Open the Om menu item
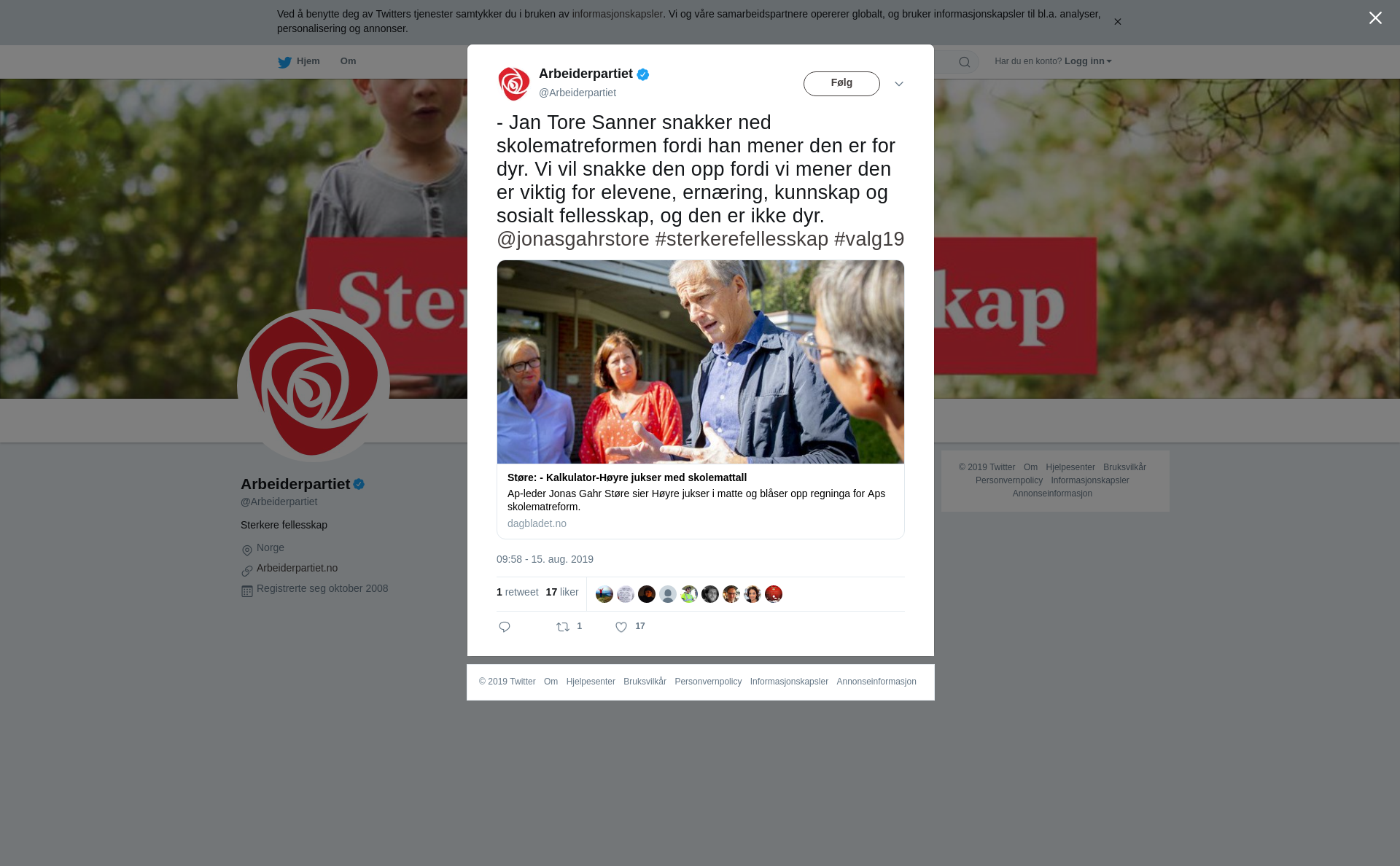The height and width of the screenshot is (866, 1400). [349, 61]
